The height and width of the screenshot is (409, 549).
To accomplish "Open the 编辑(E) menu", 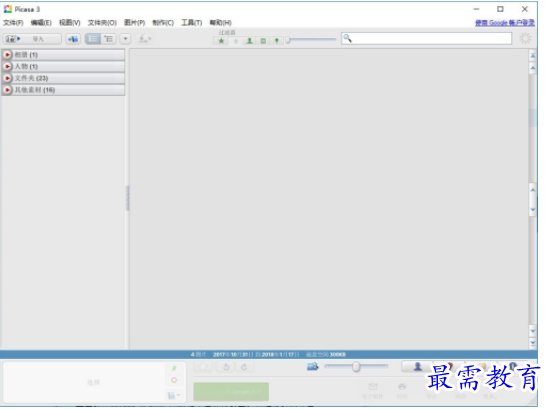I will click(41, 23).
